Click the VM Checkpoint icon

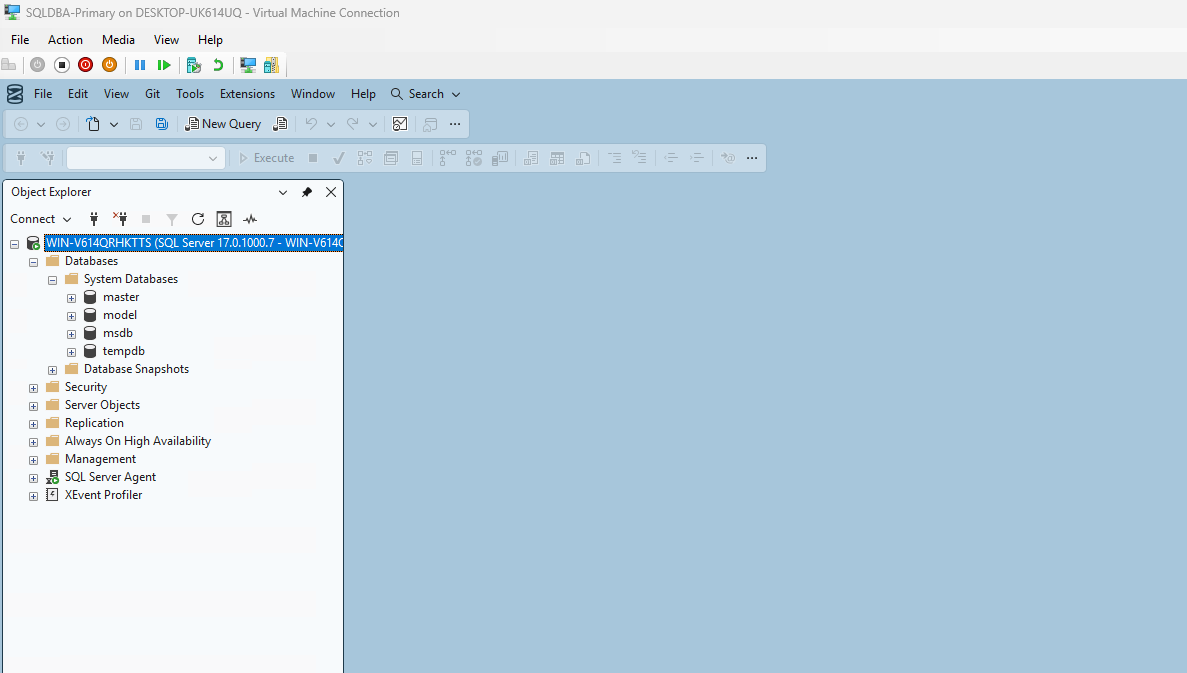[x=194, y=65]
